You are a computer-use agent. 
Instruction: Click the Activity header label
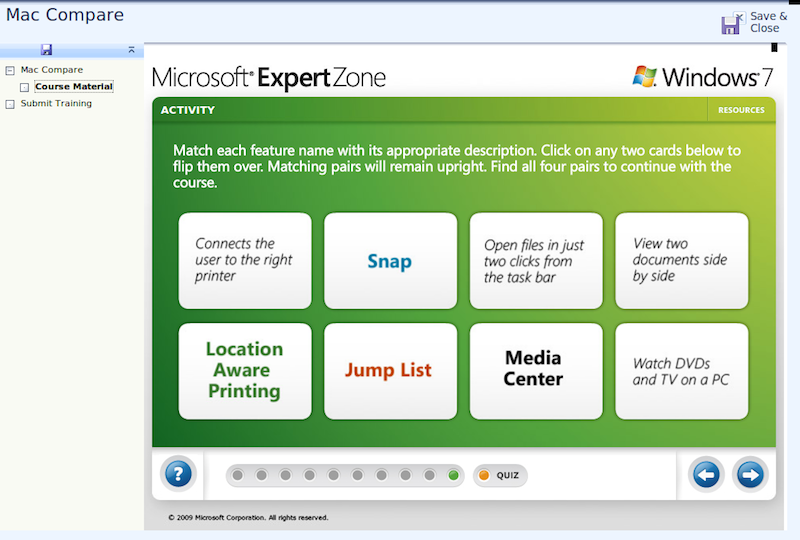point(187,110)
